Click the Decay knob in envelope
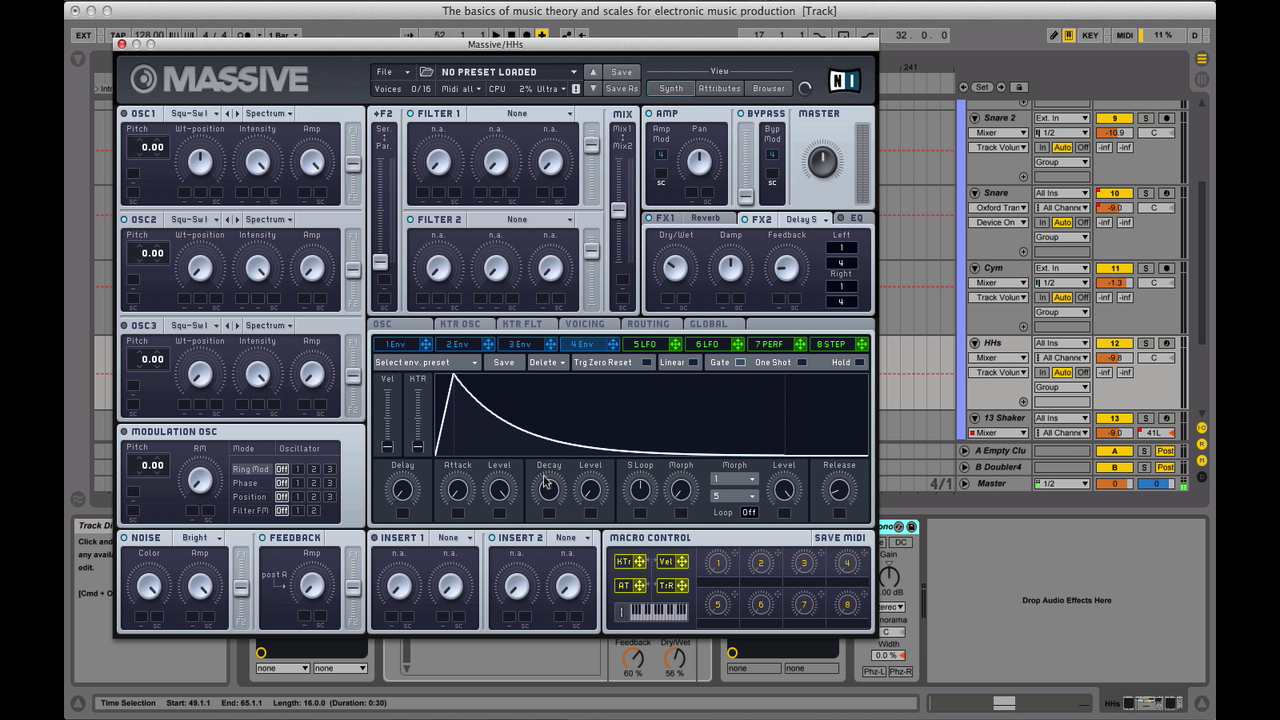Screen dimensions: 1280x720 click(549, 490)
